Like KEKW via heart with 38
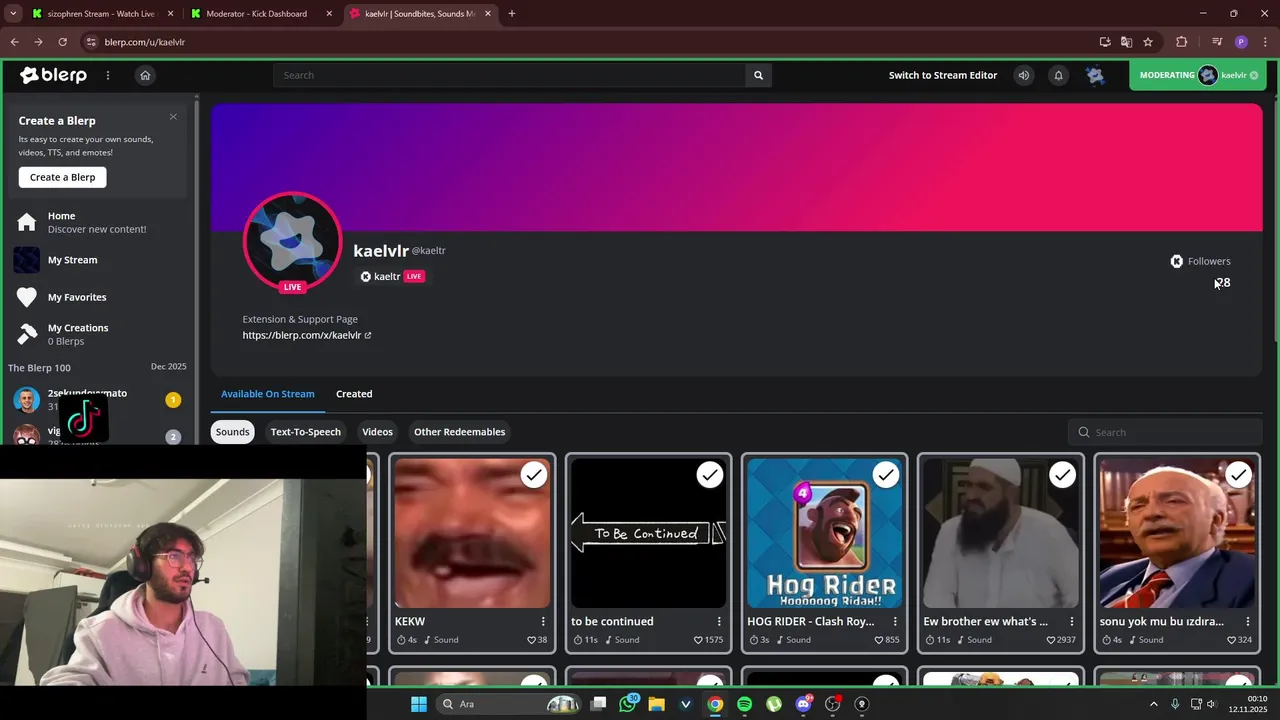This screenshot has width=1280, height=720. click(x=538, y=640)
